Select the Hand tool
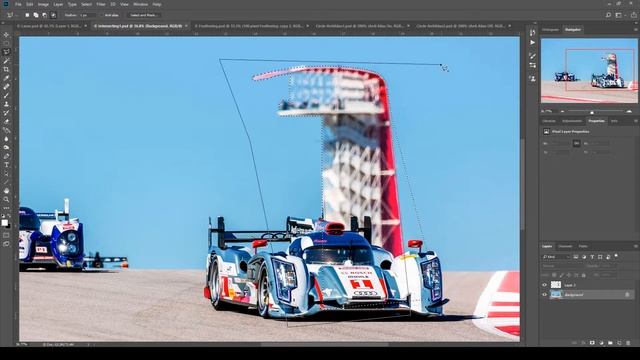Screen dimensions: 640x360 pos(6,191)
